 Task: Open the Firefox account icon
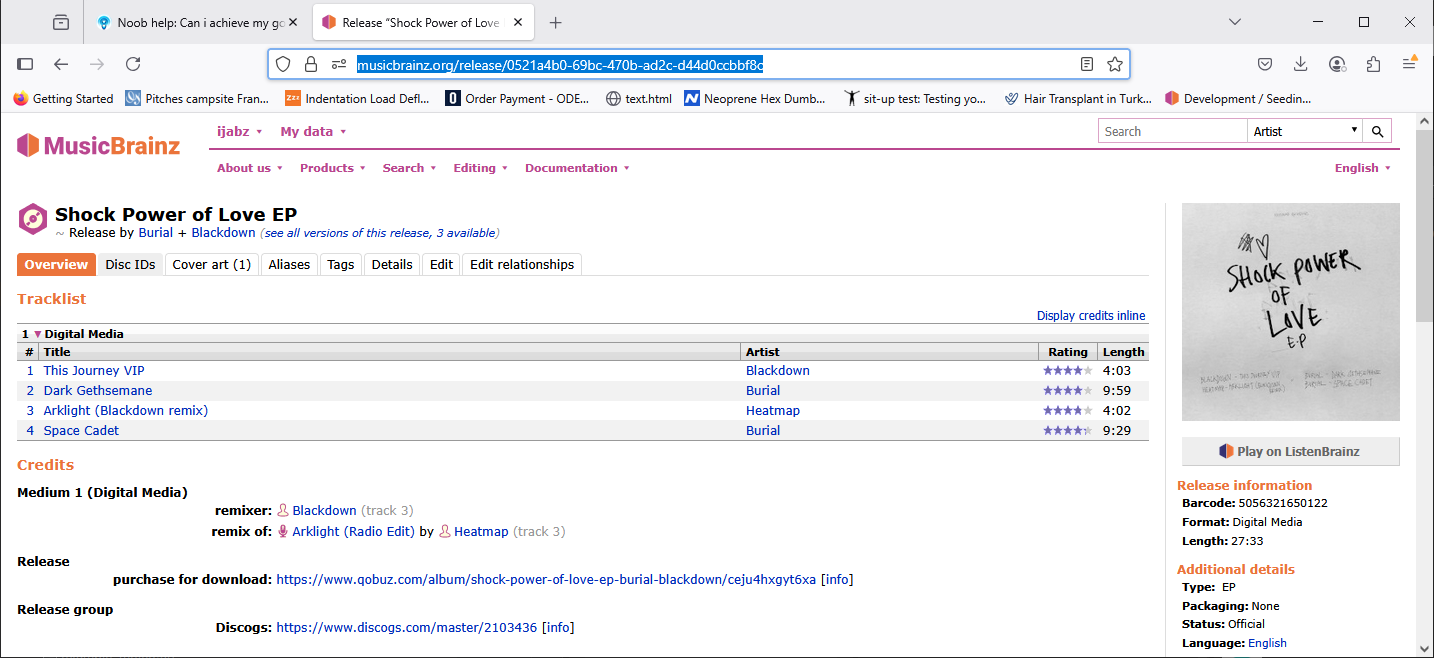tap(1337, 64)
